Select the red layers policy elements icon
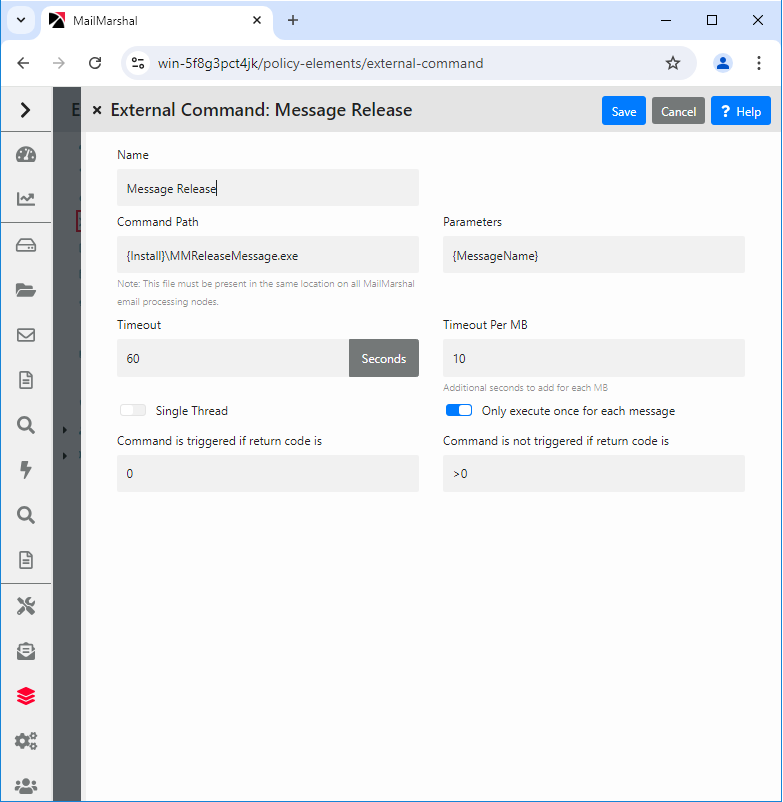Image resolution: width=783 pixels, height=802 pixels. [x=26, y=696]
